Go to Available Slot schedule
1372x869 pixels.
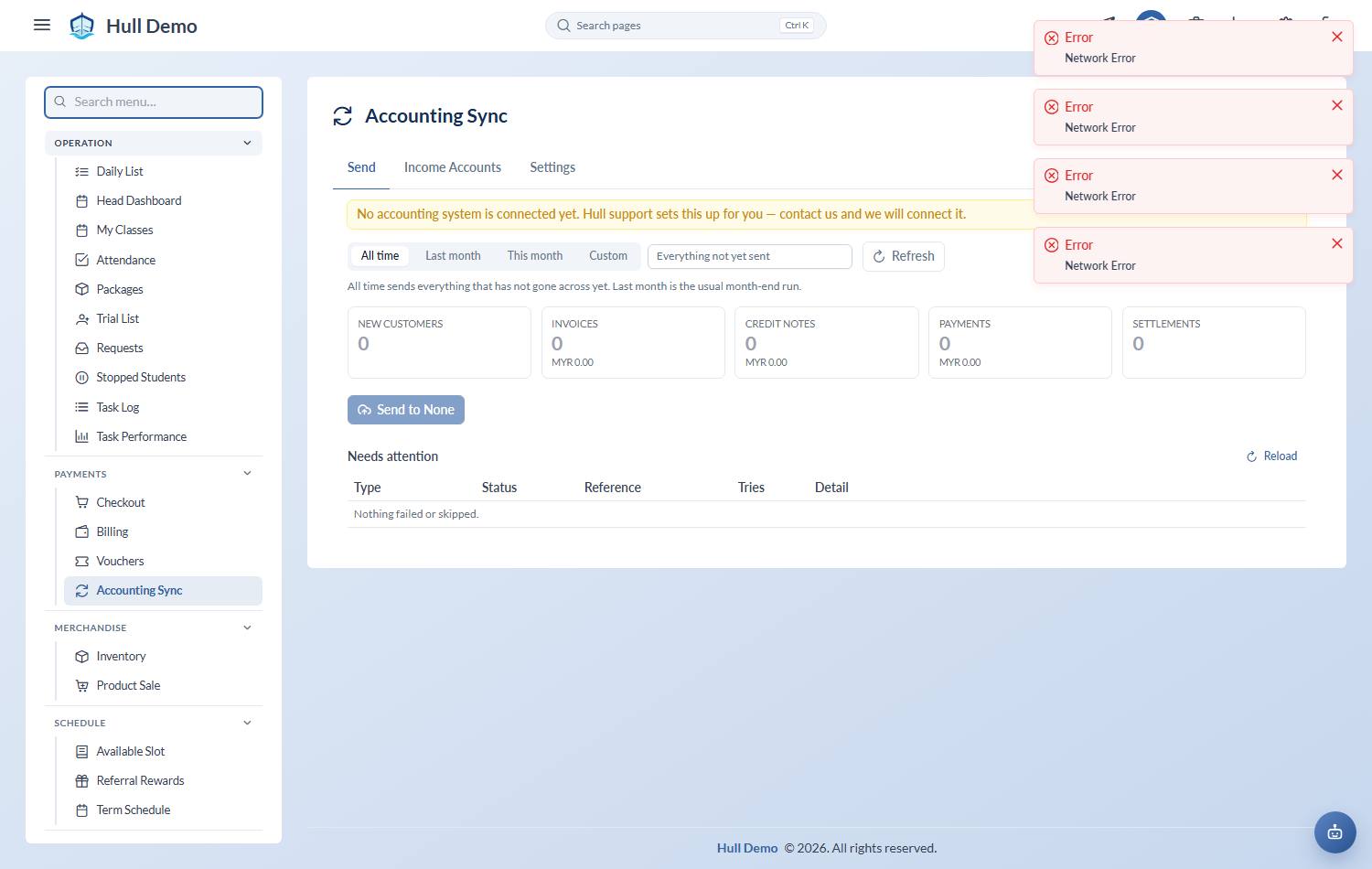click(x=163, y=751)
